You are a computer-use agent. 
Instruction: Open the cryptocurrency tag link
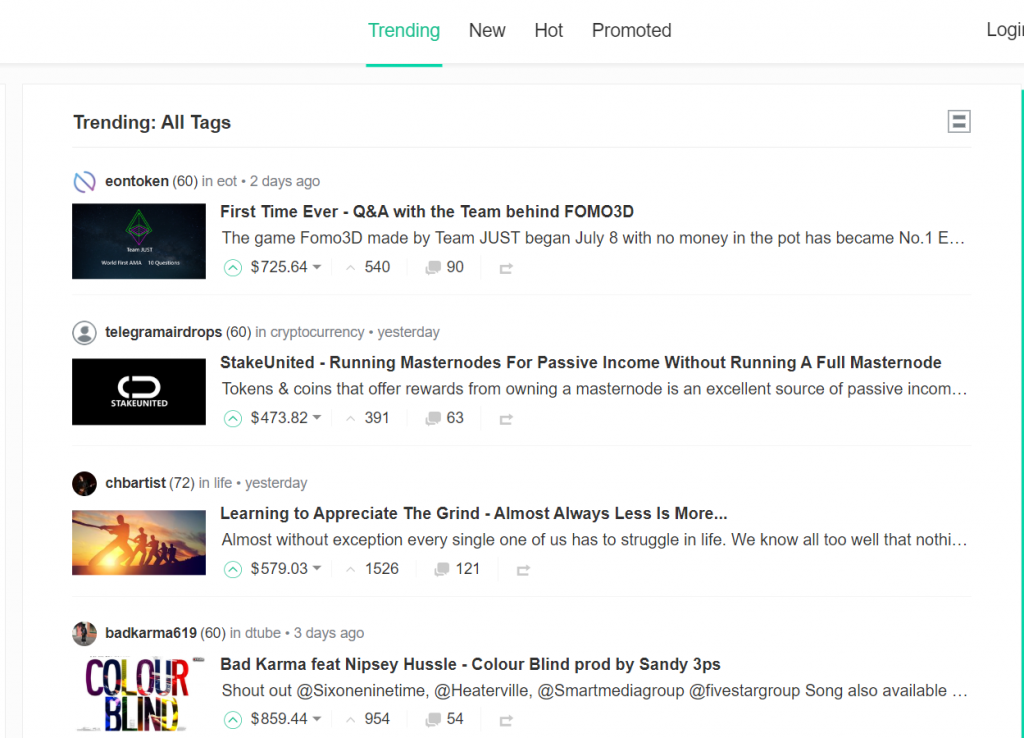[x=317, y=332]
